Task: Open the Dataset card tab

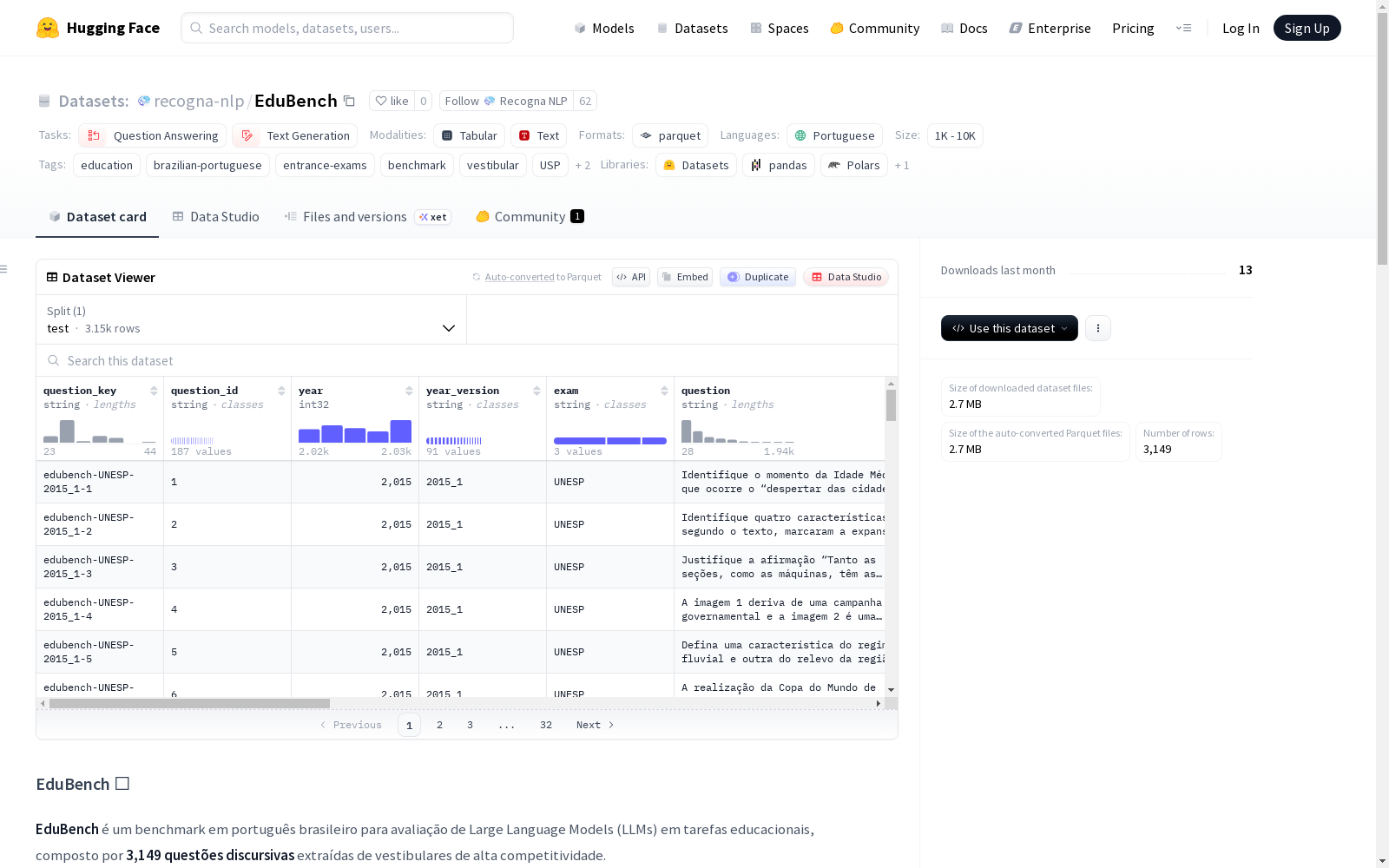Action: pyautogui.click(x=97, y=217)
